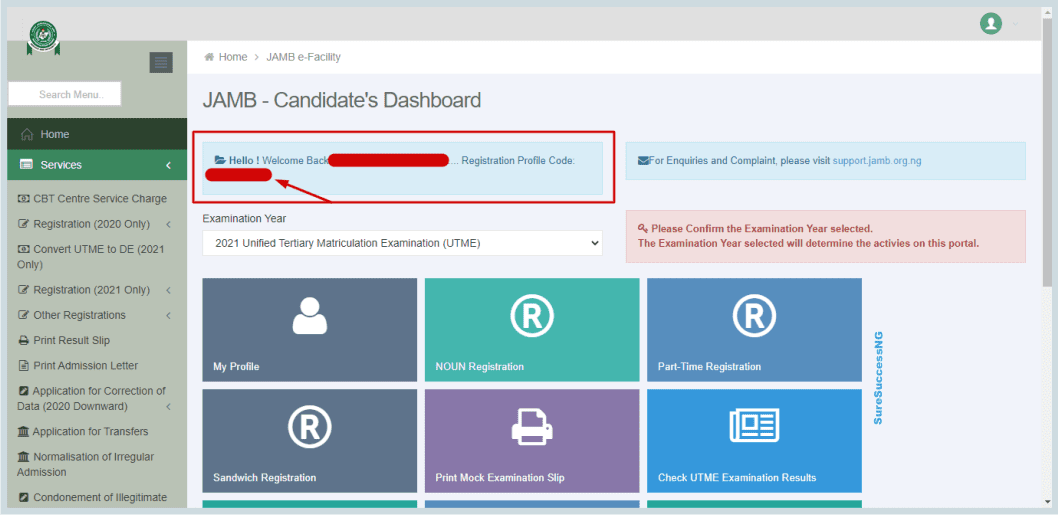Screen dimensions: 1058x515
Task: Click the folder icon beside Hello!
Action: click(220, 160)
